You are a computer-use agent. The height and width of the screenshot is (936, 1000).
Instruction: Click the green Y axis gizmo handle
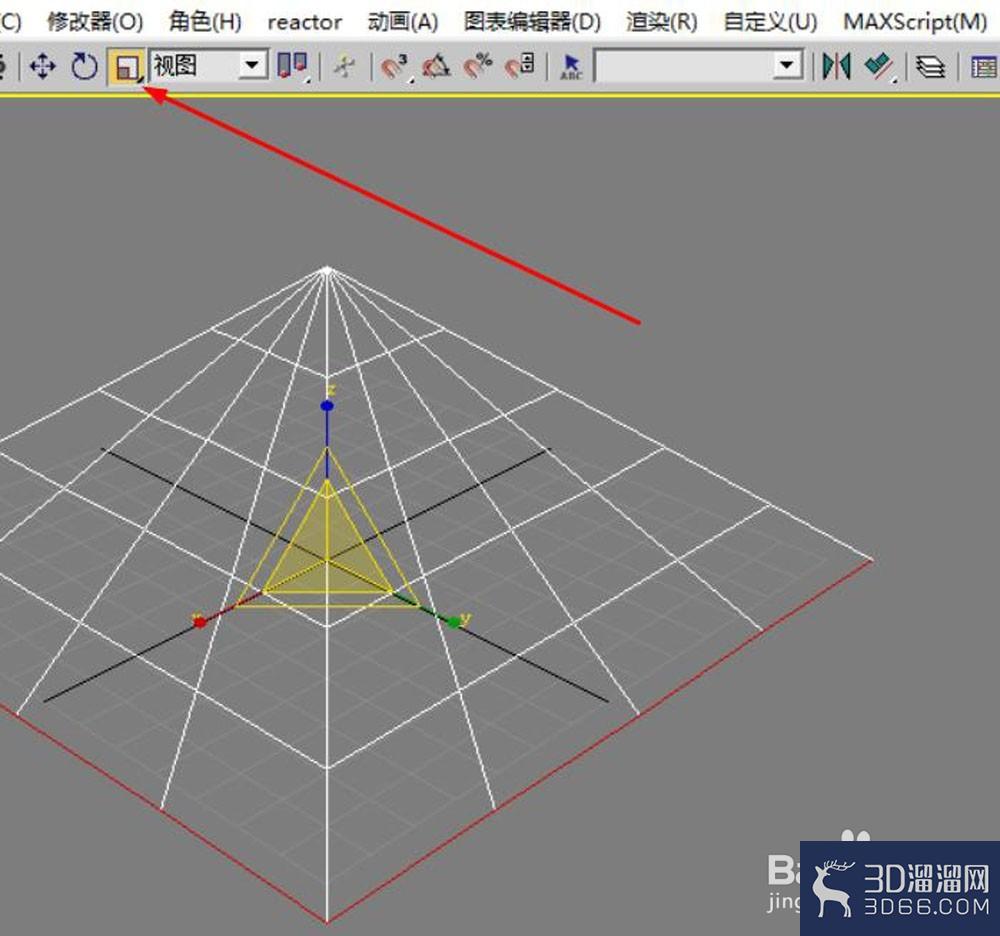pos(453,622)
